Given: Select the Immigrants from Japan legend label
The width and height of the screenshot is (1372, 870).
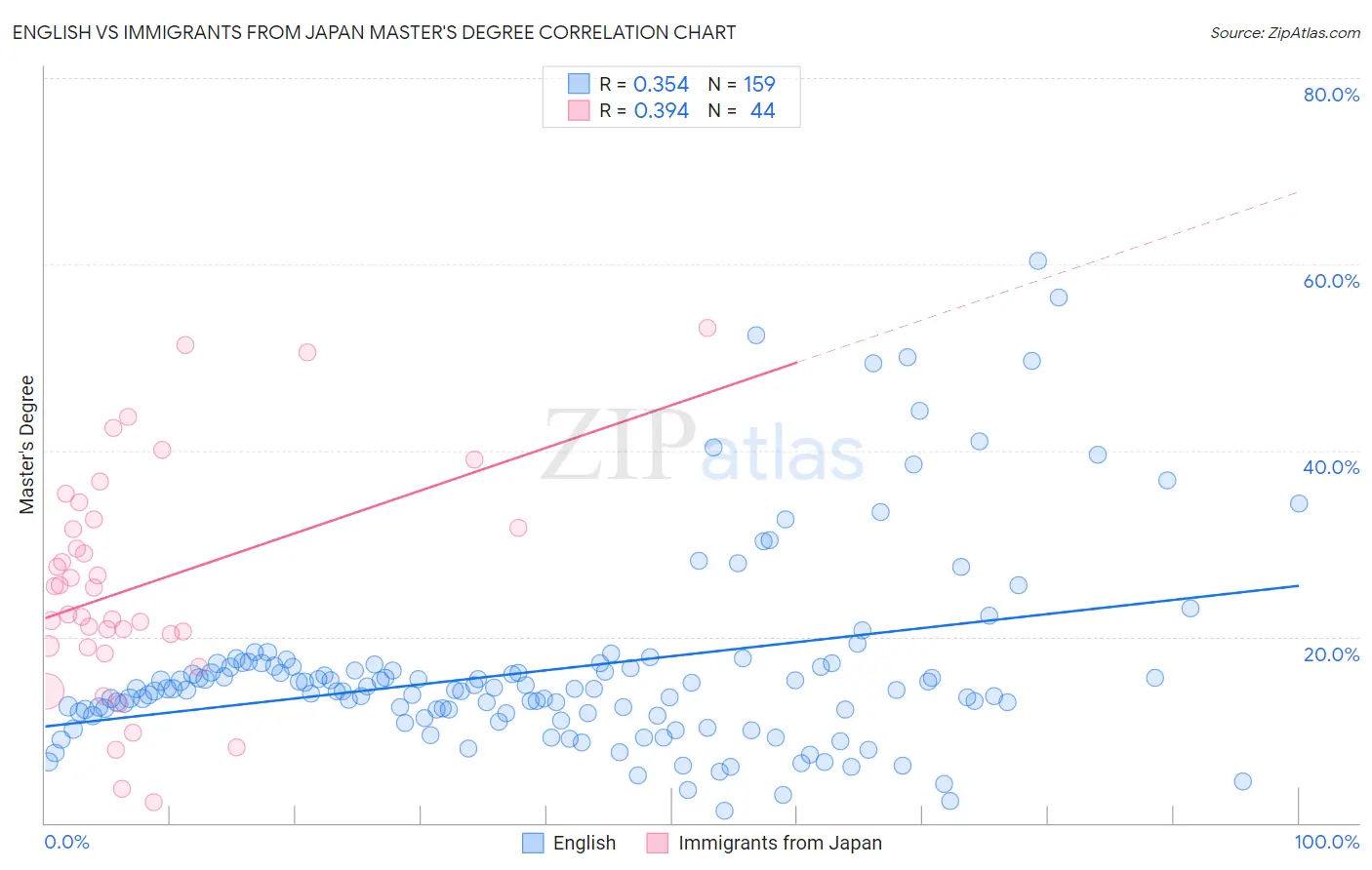Looking at the screenshot, I should tap(780, 843).
